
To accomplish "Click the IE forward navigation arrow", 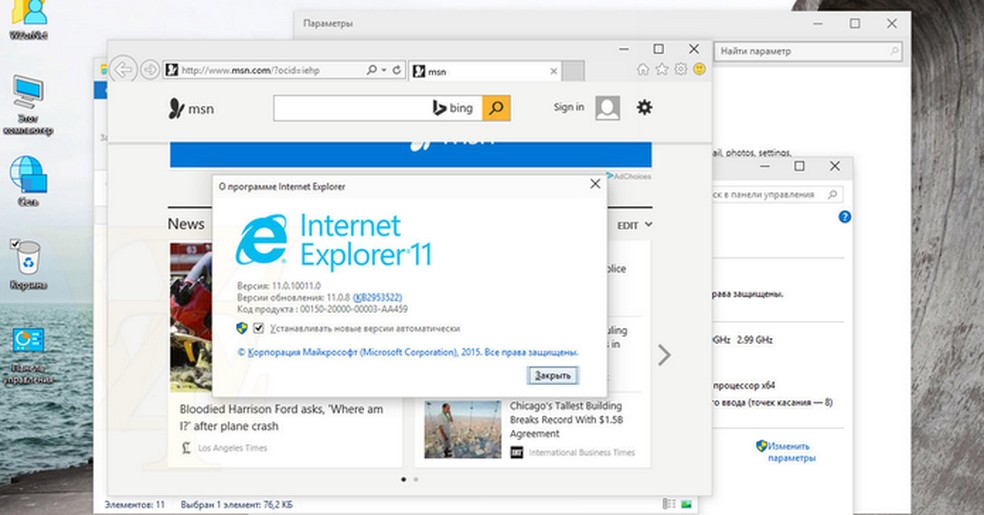I will pos(149,70).
